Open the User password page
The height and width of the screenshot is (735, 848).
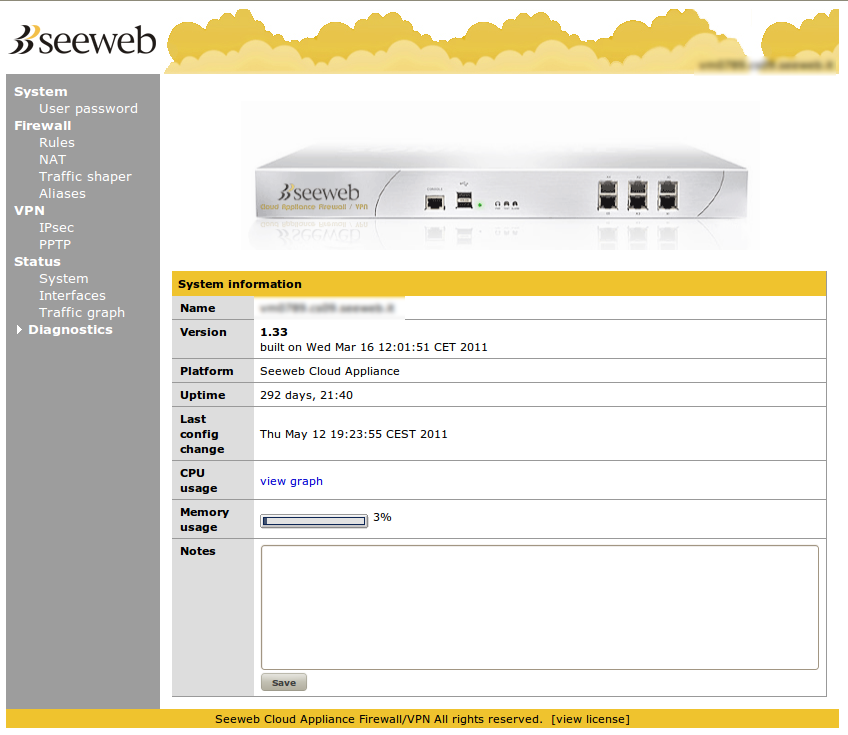coord(88,109)
